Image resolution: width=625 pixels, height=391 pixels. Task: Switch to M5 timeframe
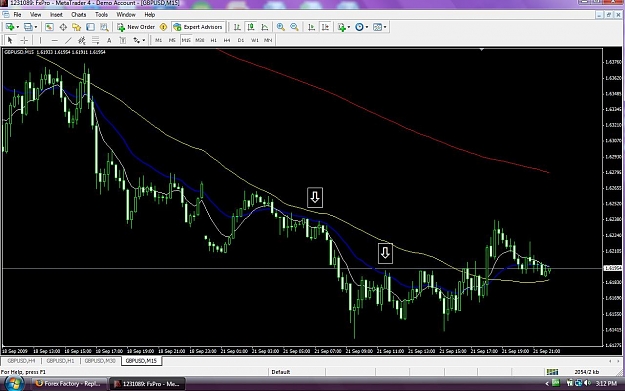coord(172,40)
